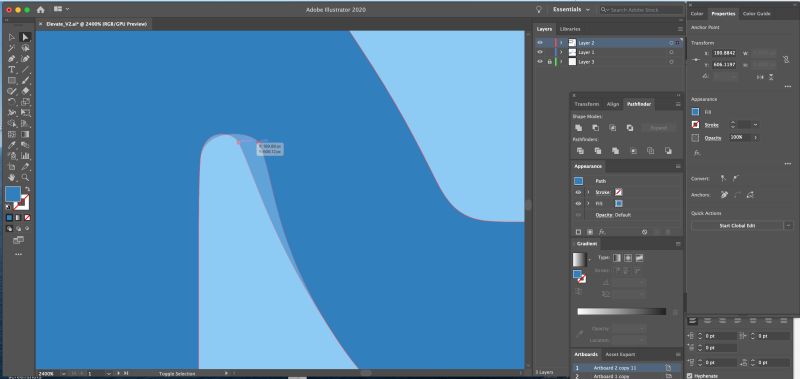Screen dimensions: 800x379
Task: Select the Zoom tool
Action: [25, 177]
